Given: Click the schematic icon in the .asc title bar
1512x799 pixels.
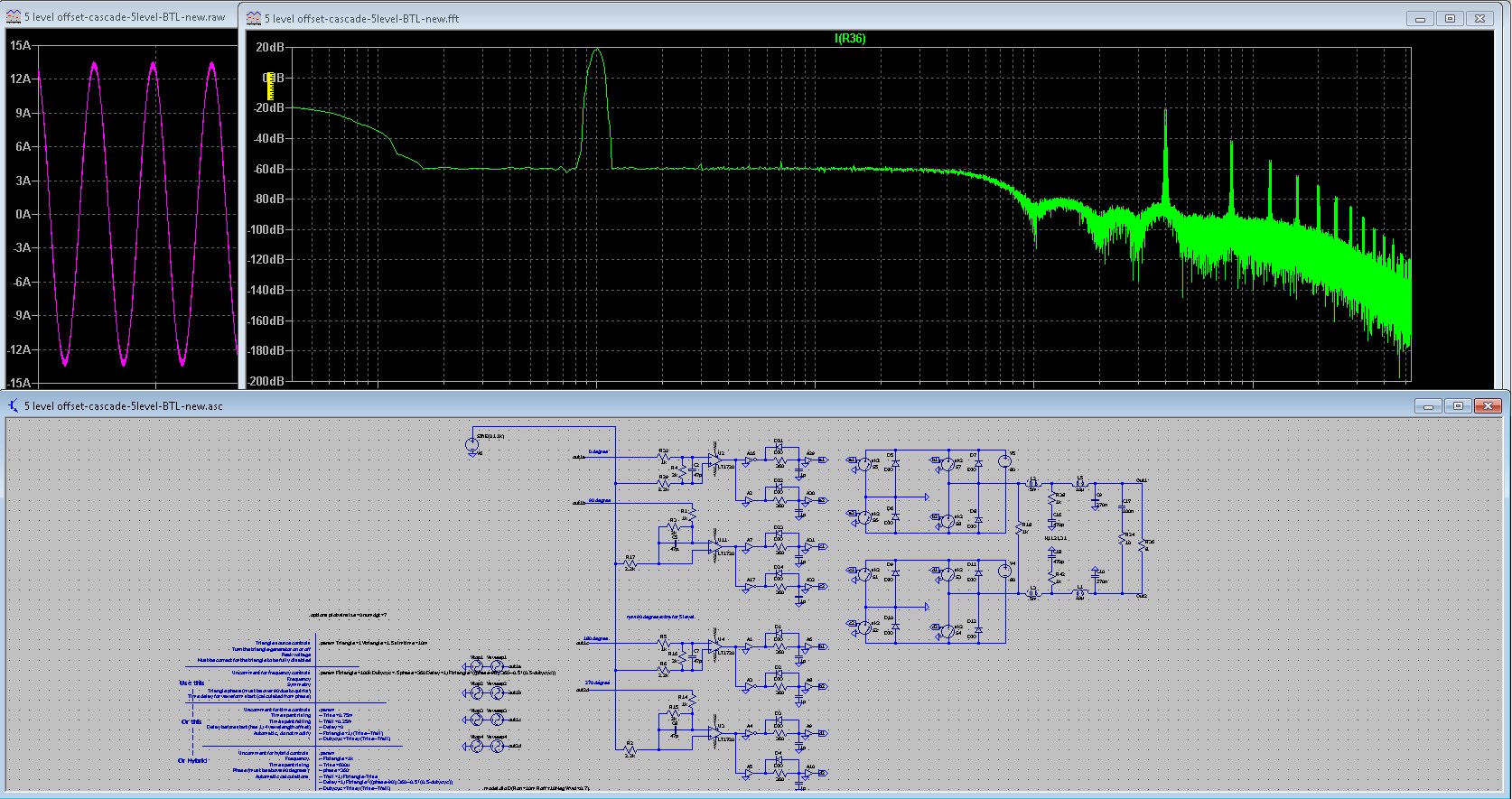Looking at the screenshot, I should coord(14,406).
